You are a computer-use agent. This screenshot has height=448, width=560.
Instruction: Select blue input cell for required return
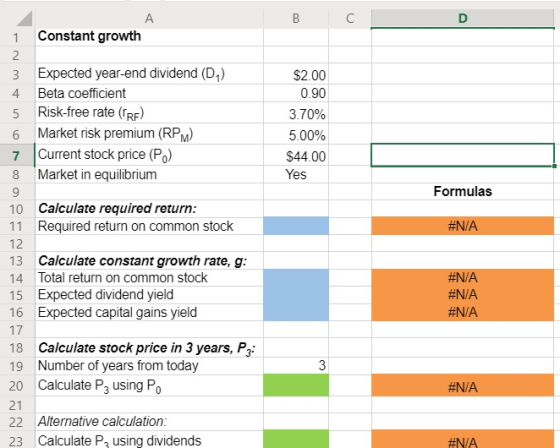(296, 226)
